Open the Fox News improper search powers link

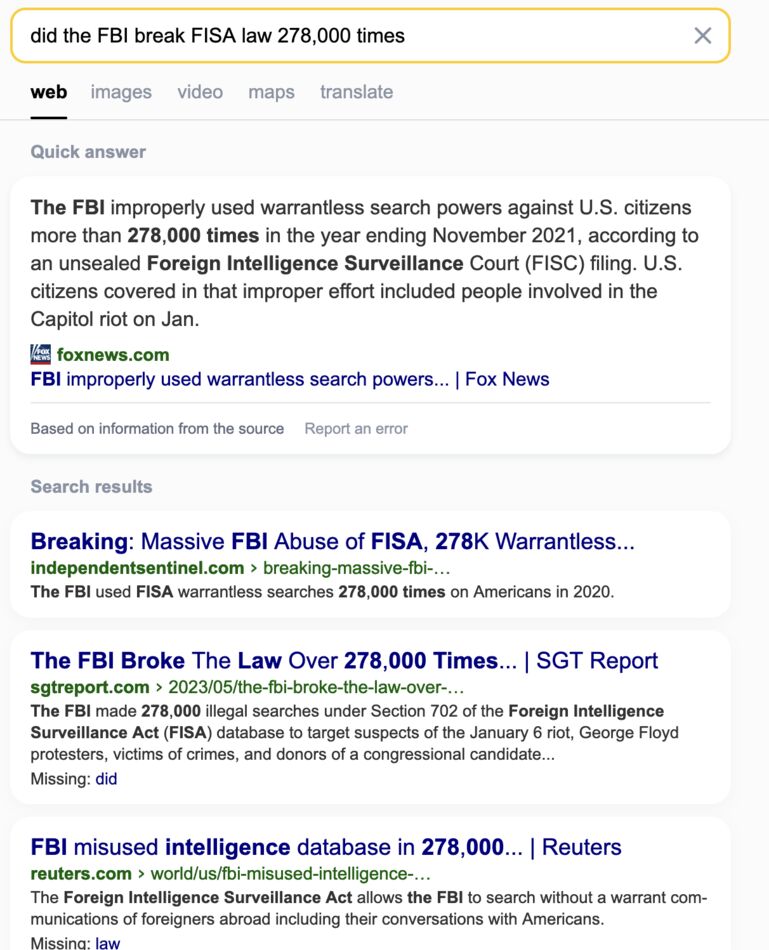pyautogui.click(x=289, y=379)
